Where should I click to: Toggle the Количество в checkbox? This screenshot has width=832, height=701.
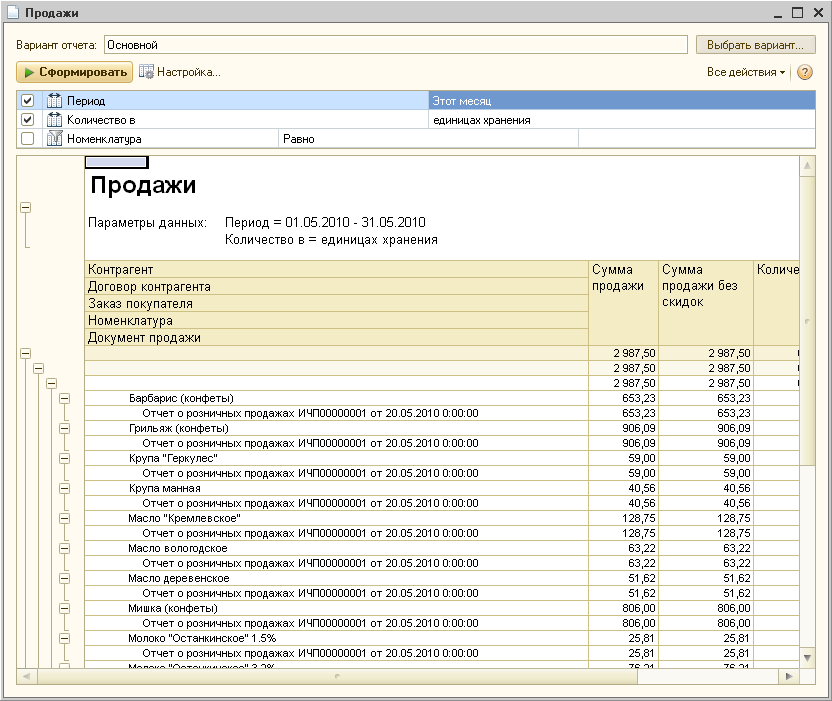point(28,119)
